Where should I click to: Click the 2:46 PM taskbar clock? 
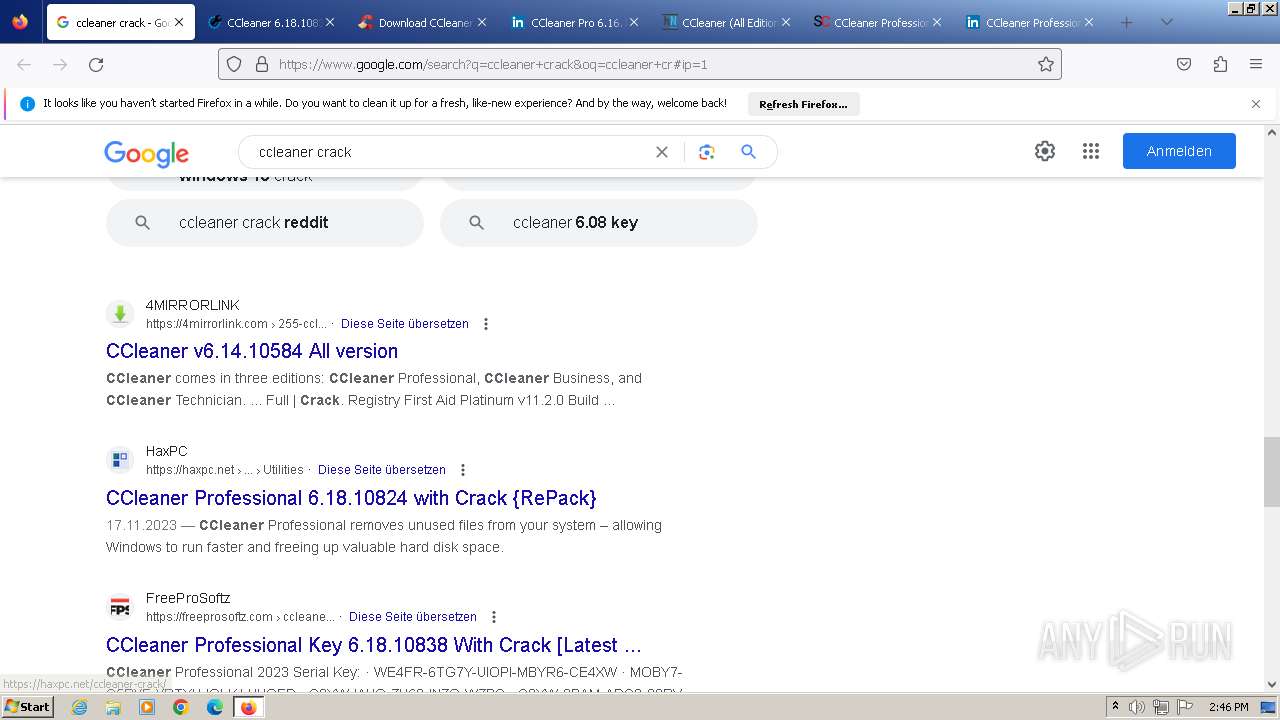coord(1228,707)
